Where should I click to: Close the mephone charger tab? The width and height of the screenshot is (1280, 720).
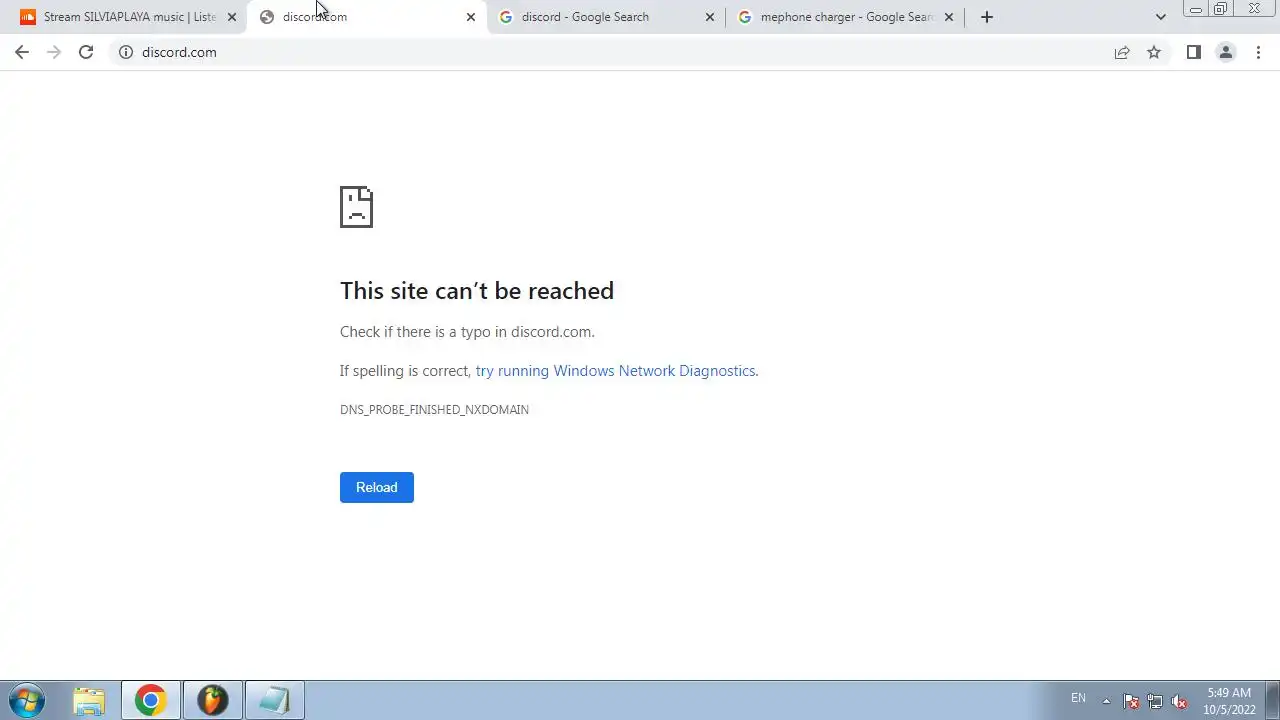pos(949,17)
